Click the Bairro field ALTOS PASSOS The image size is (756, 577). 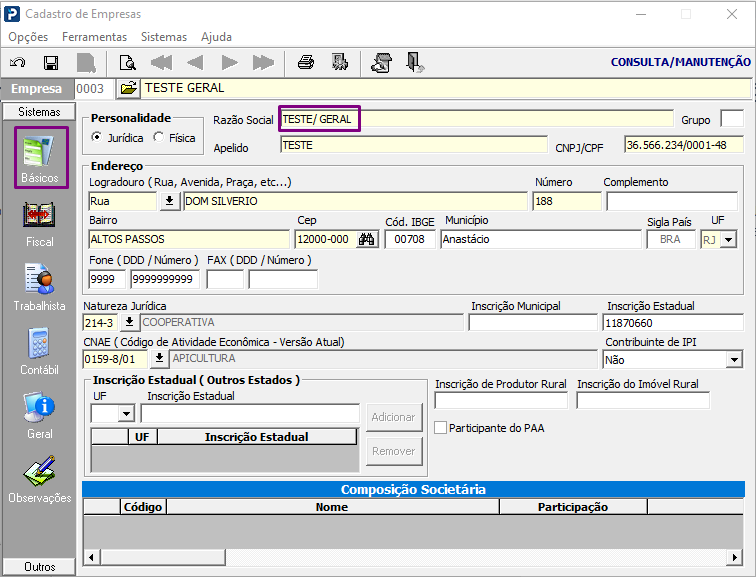click(x=189, y=239)
